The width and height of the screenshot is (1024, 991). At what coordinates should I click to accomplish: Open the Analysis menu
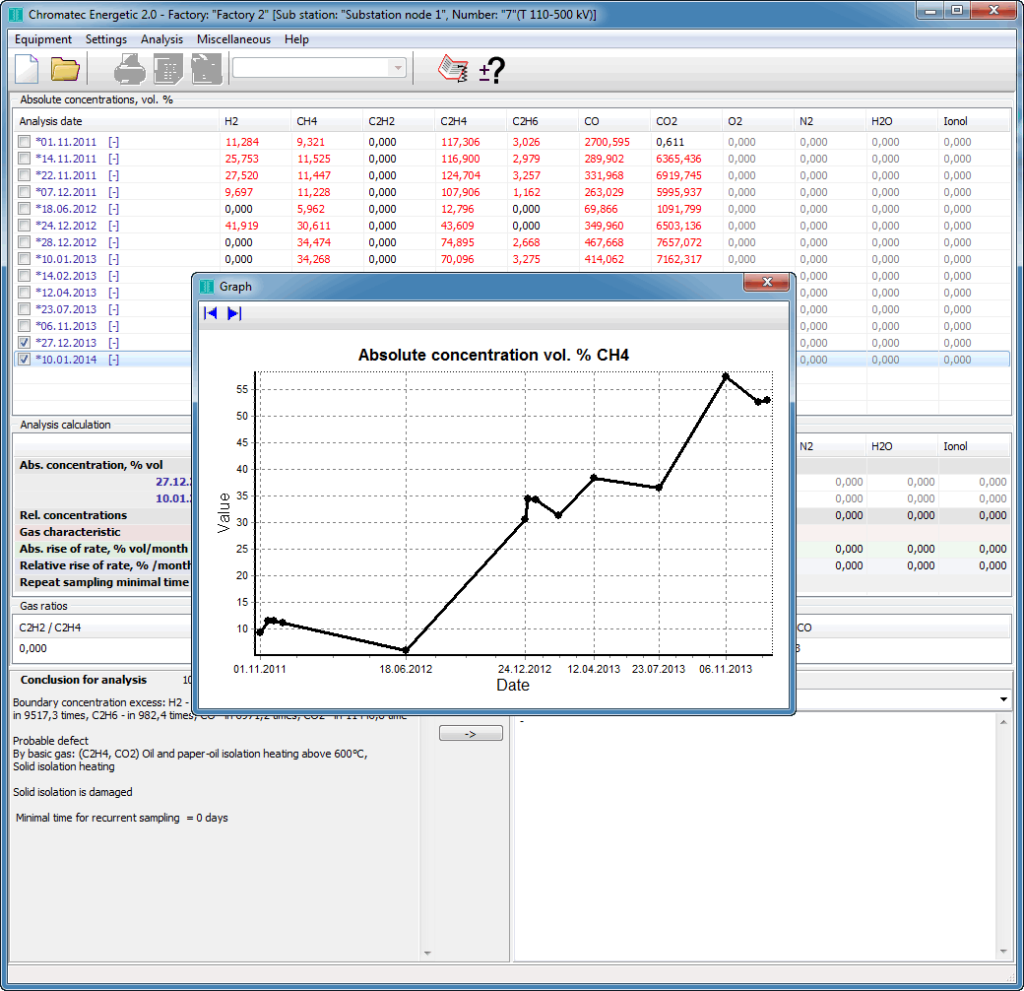click(162, 39)
